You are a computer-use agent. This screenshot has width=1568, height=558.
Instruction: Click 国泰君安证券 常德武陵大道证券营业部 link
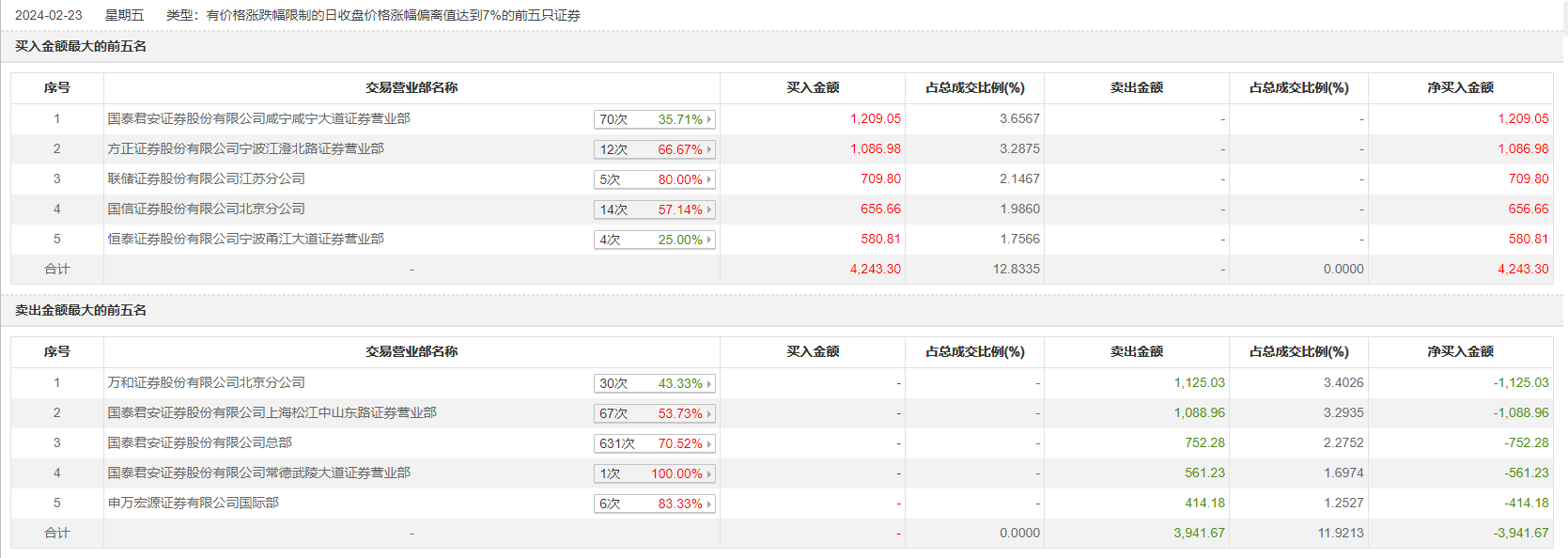pyautogui.click(x=258, y=473)
